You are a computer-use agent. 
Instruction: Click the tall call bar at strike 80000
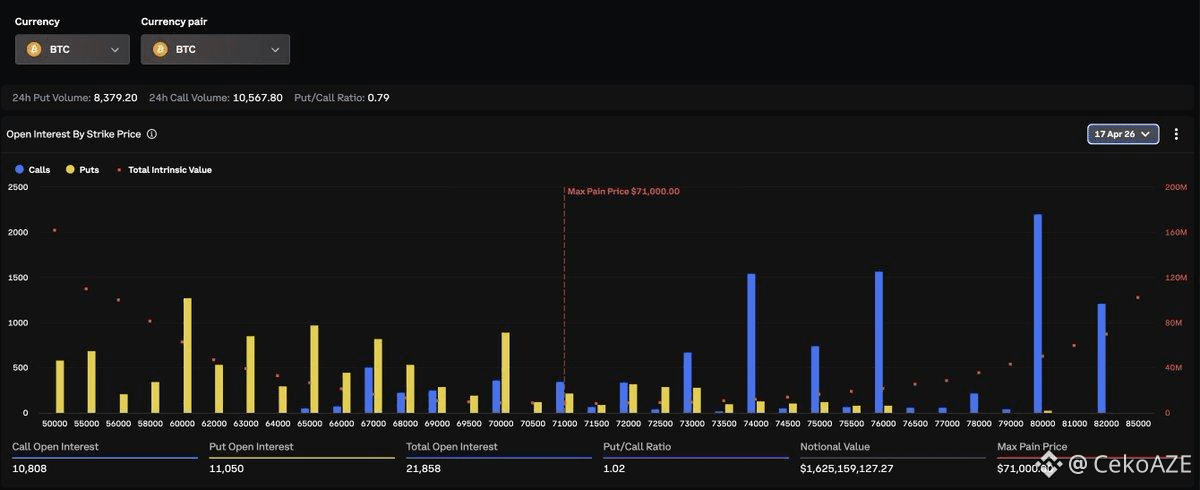tap(1038, 313)
